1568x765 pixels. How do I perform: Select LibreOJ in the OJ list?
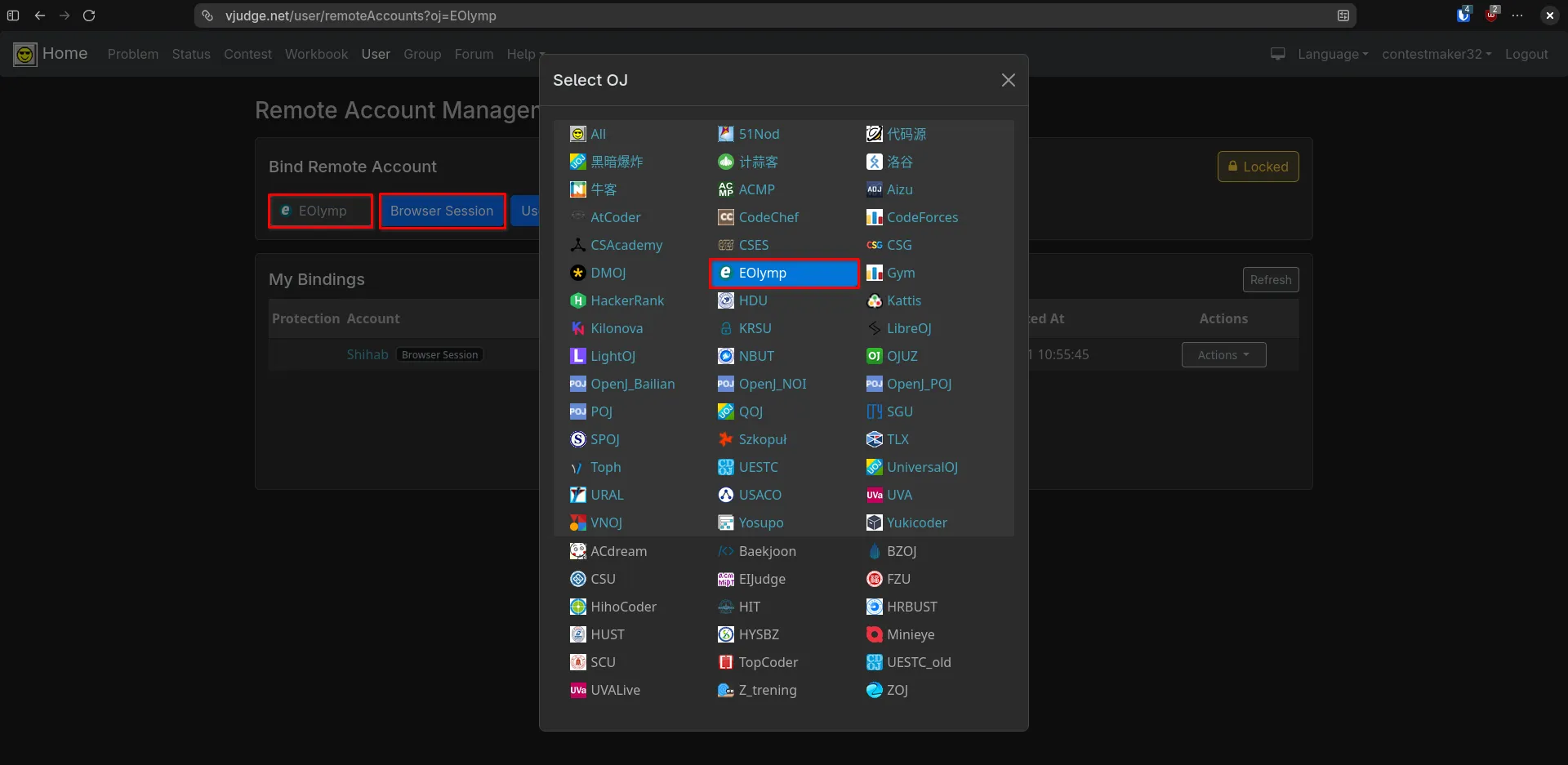(909, 328)
